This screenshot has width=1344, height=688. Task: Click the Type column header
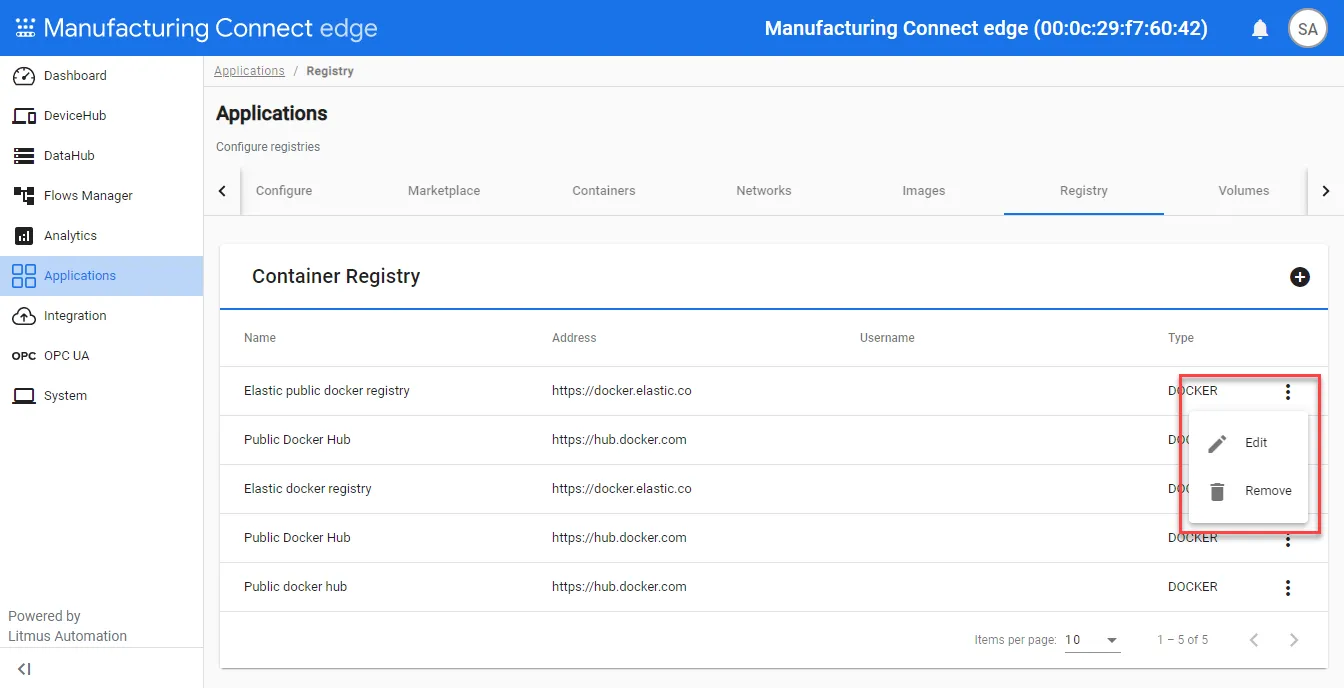point(1181,338)
